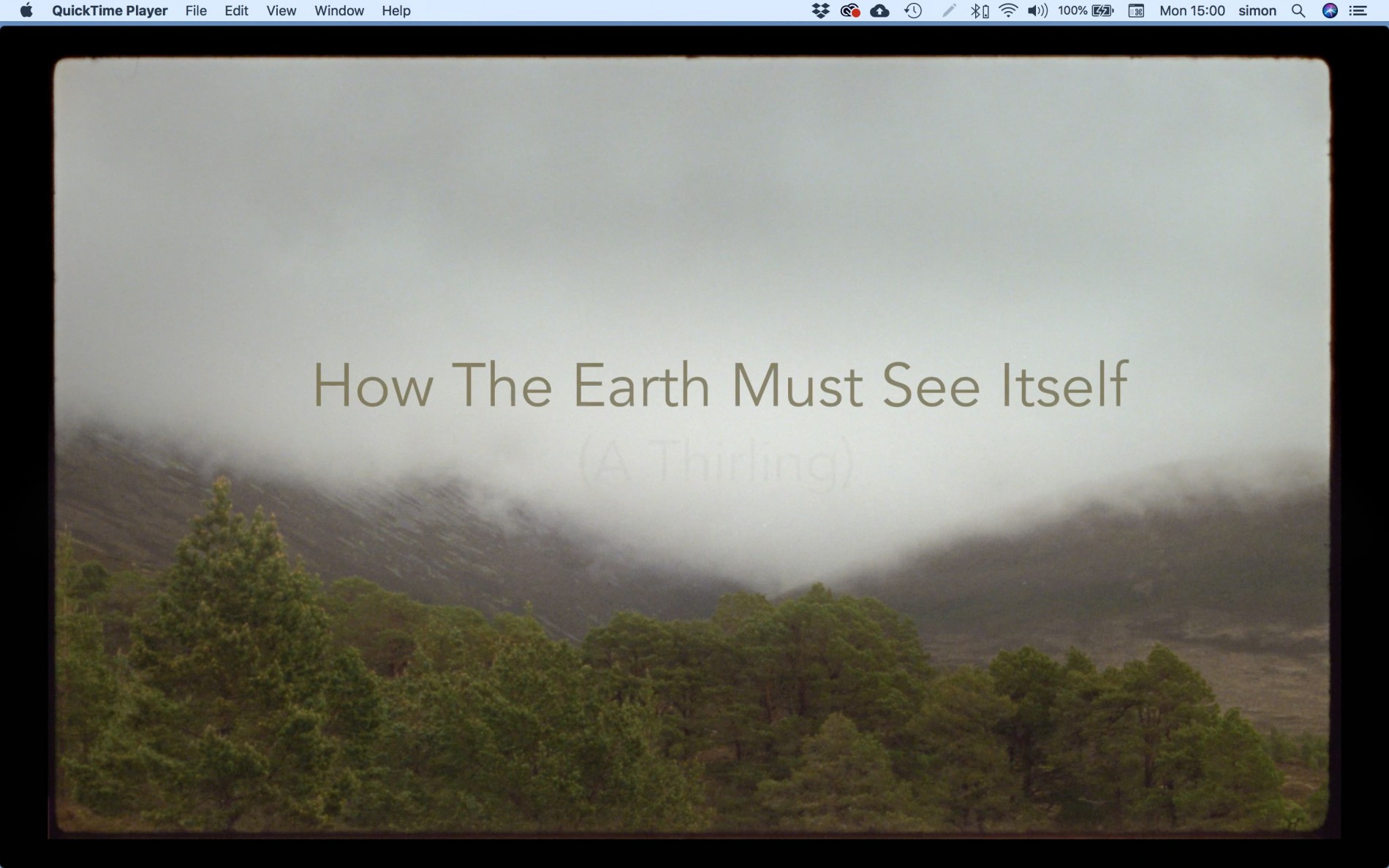Open the Dropbox status menu

click(820, 11)
